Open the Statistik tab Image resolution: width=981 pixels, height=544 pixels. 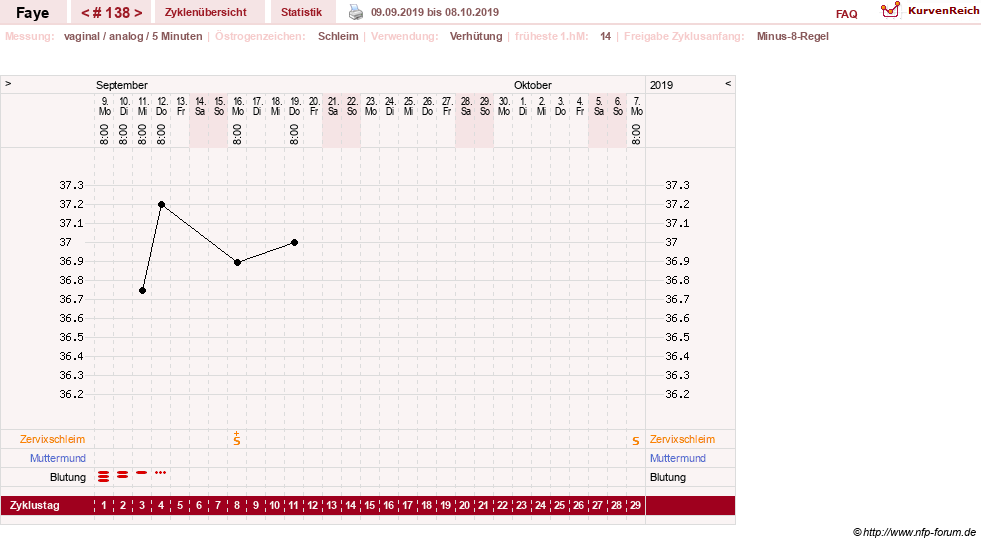[301, 12]
